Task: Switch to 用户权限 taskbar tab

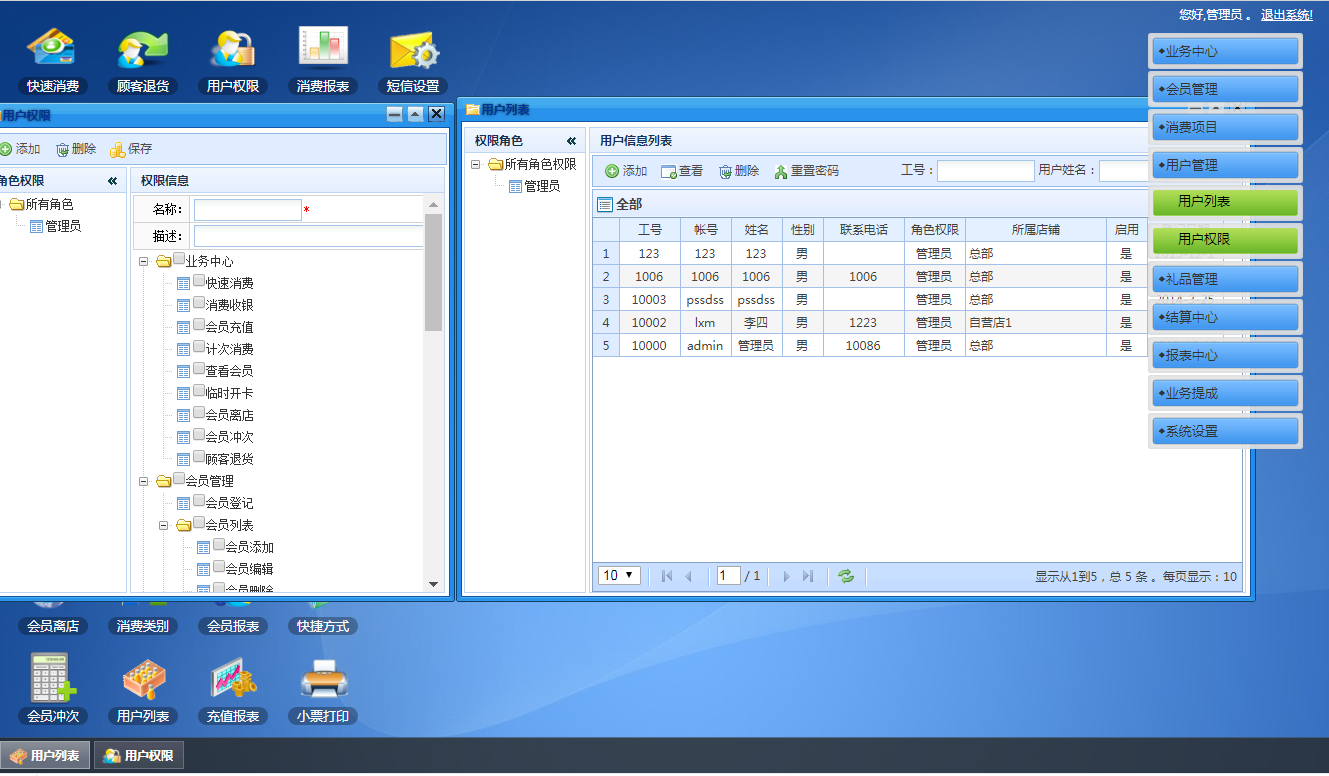Action: tap(139, 756)
